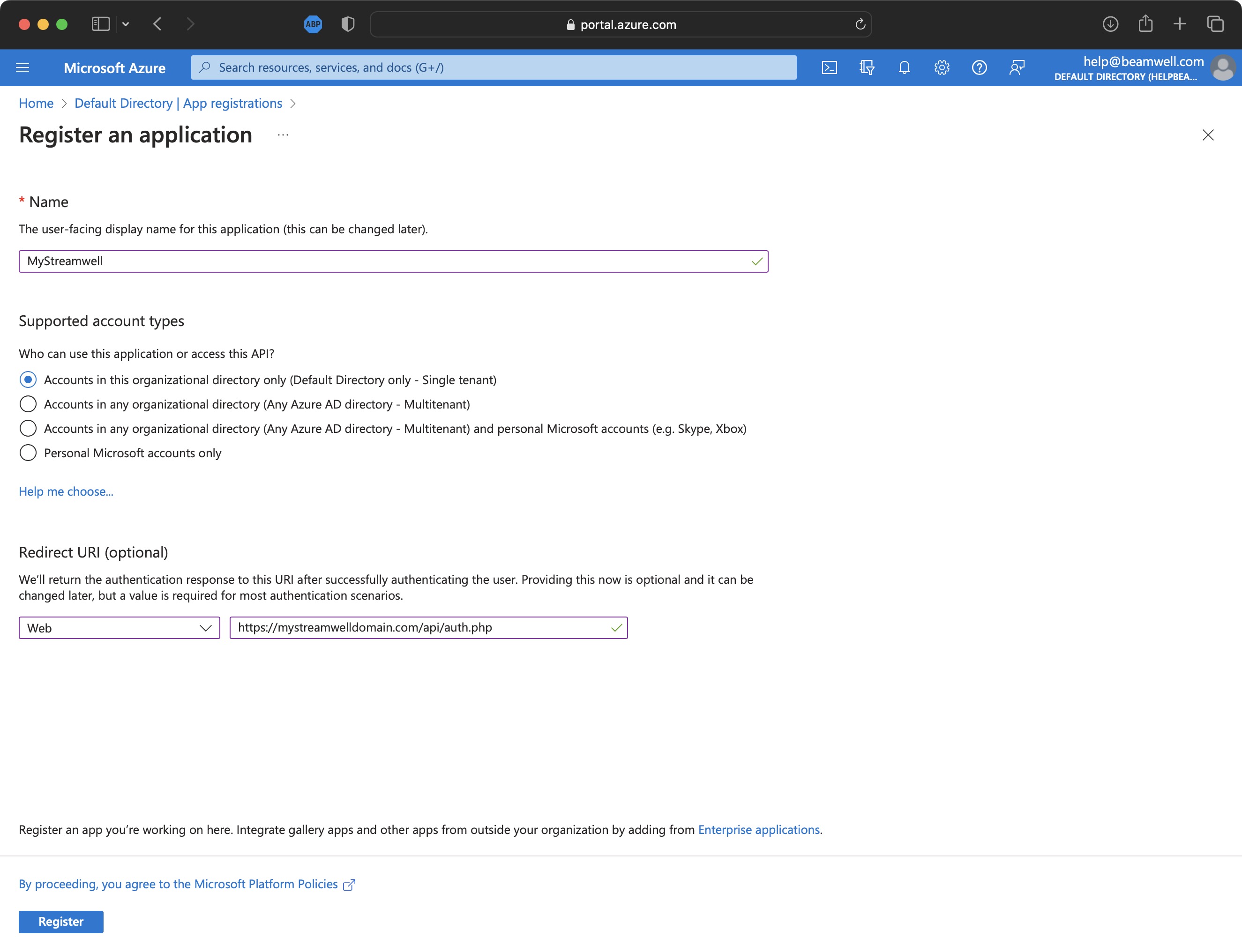Open the feedback icon

click(1017, 68)
